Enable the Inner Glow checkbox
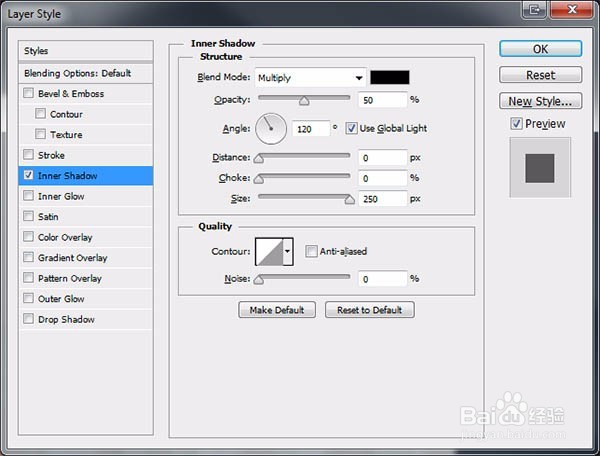 pos(28,196)
